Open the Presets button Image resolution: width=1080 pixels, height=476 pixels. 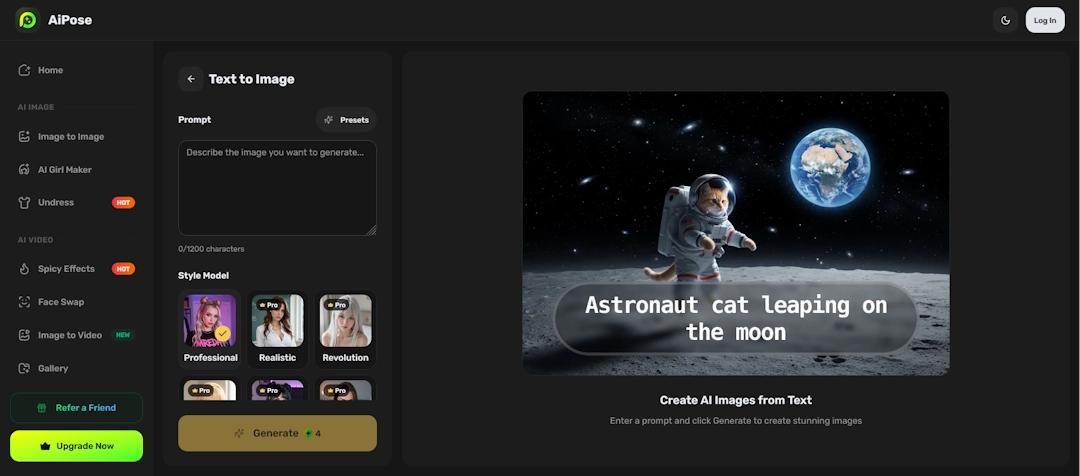coord(346,120)
